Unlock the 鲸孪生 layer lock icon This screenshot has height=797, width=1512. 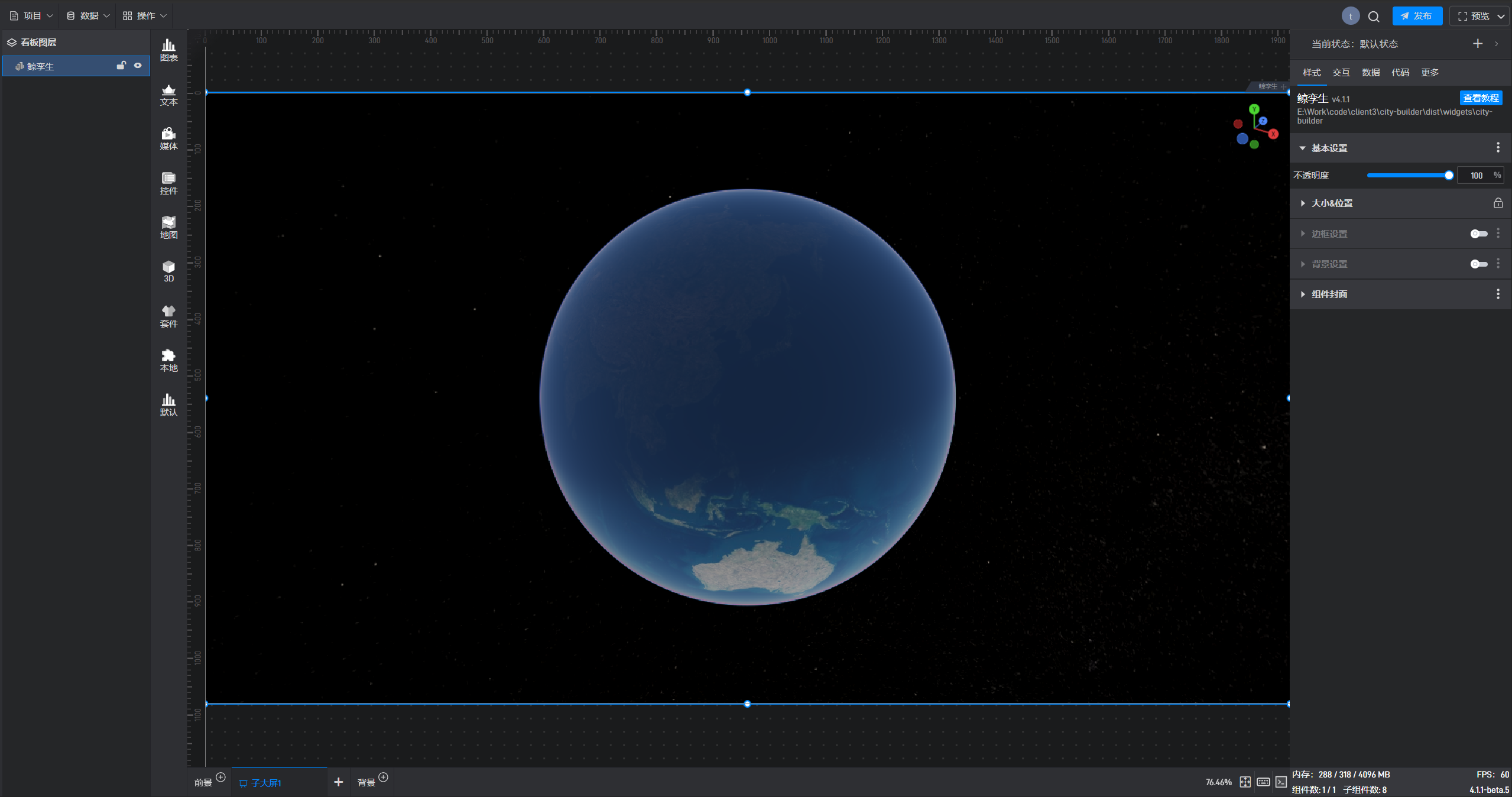[x=121, y=66]
